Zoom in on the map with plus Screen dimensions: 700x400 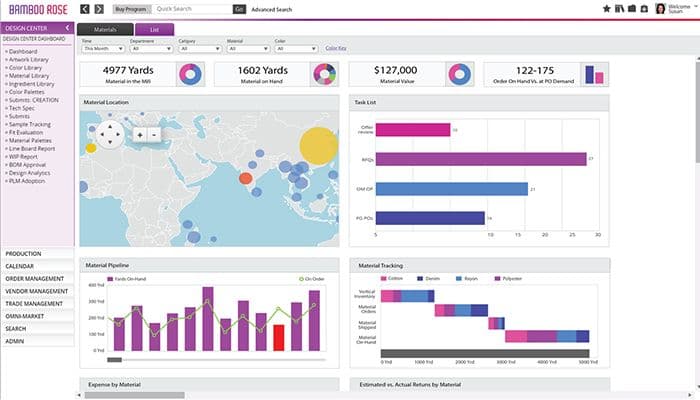pyautogui.click(x=140, y=134)
